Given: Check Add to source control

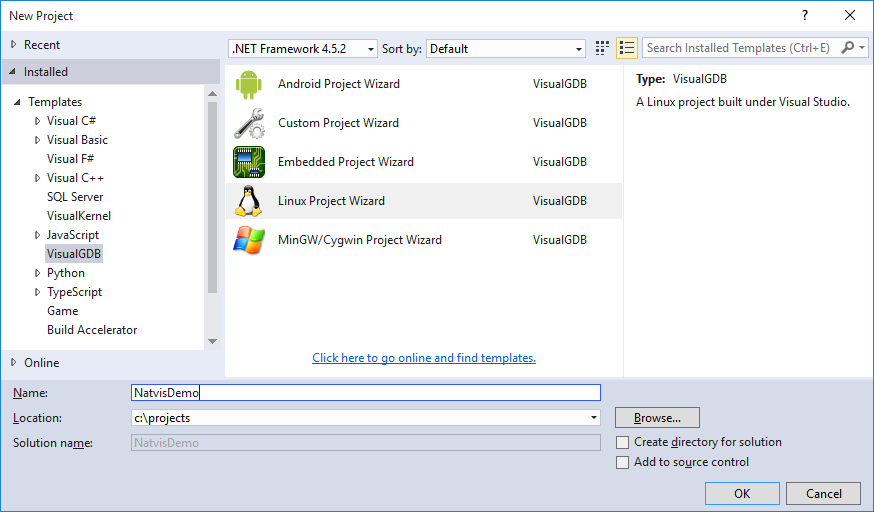Looking at the screenshot, I should click(623, 462).
